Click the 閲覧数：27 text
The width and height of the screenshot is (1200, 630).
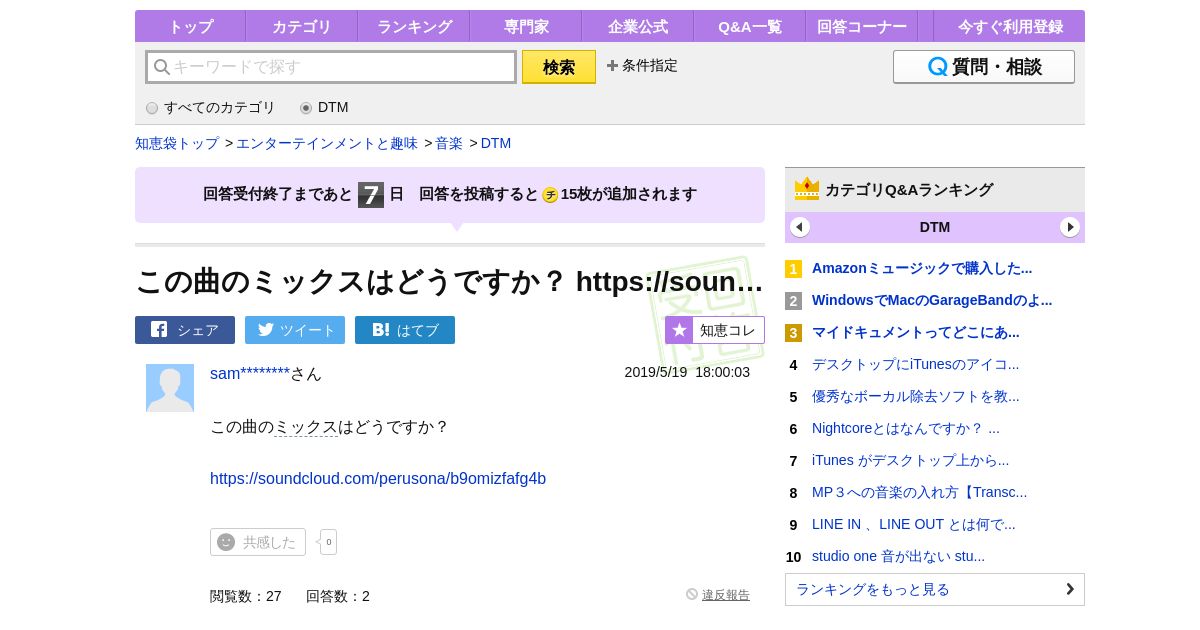click(x=246, y=596)
